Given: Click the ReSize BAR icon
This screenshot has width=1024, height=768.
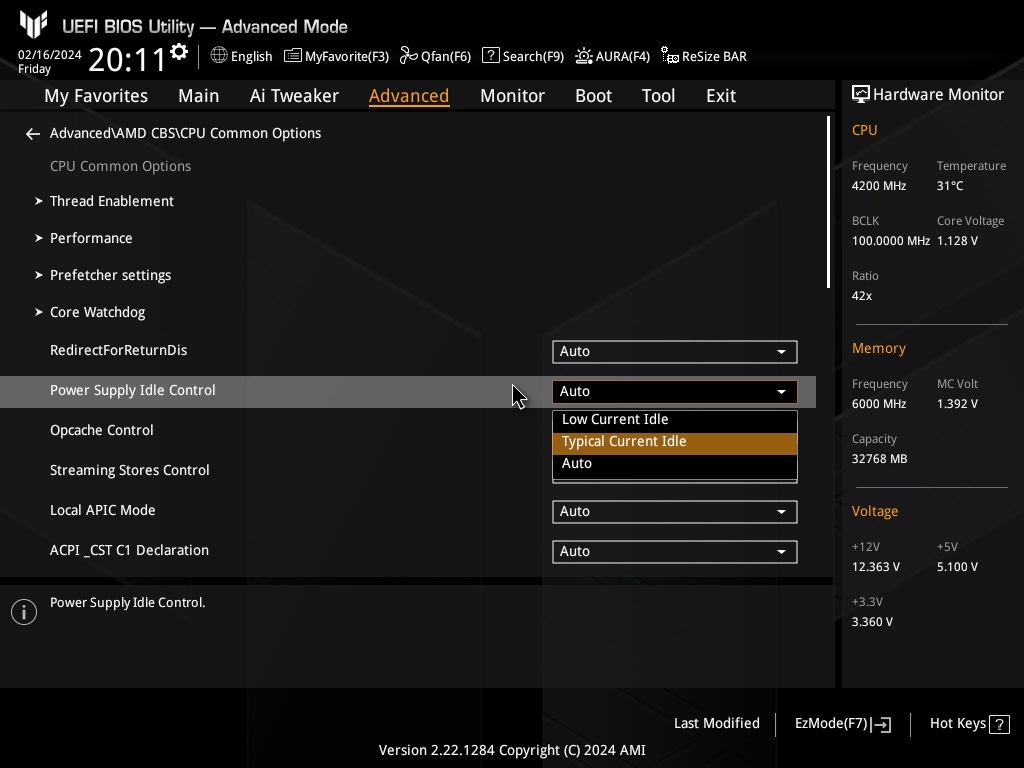Looking at the screenshot, I should click(x=670, y=56).
